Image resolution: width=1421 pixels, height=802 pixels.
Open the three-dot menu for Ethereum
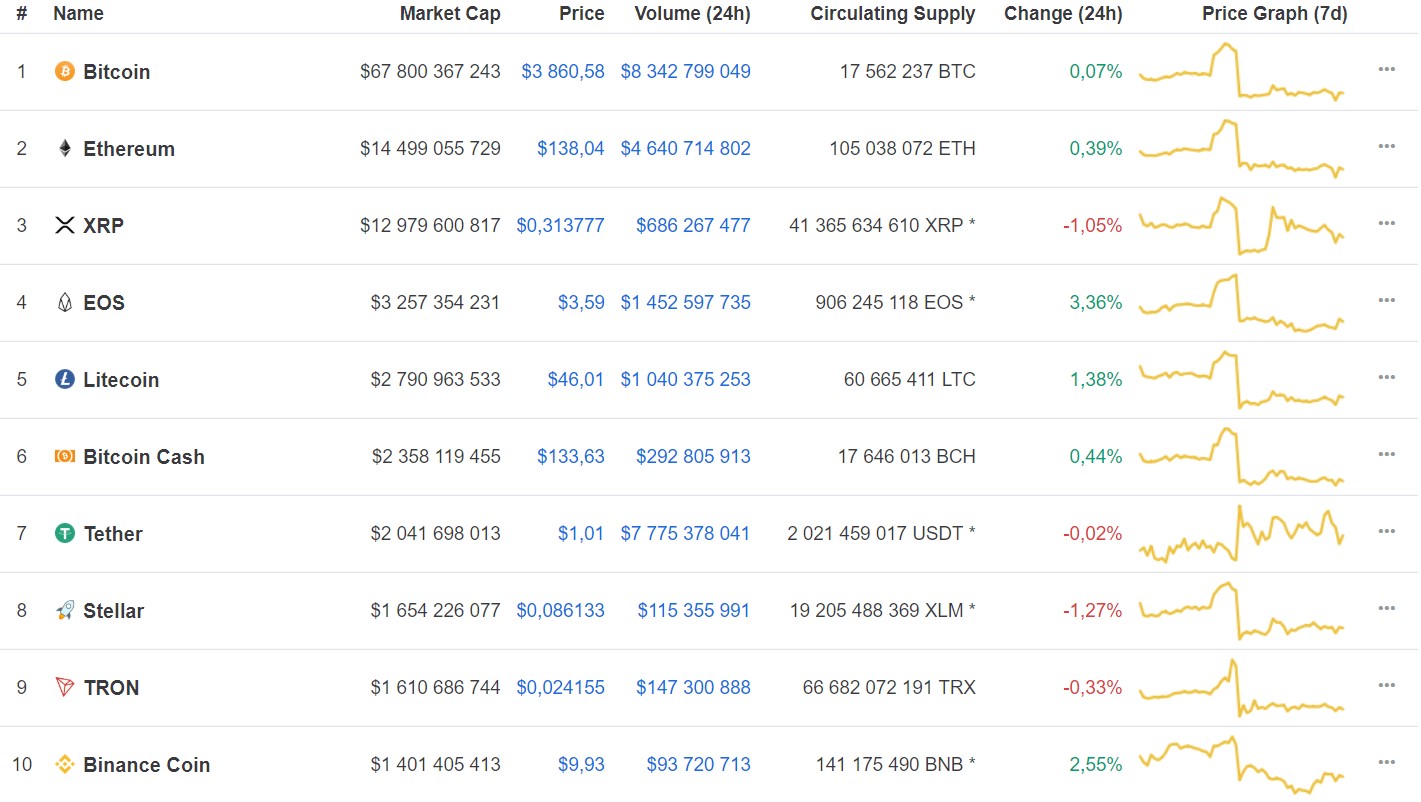point(1386,146)
